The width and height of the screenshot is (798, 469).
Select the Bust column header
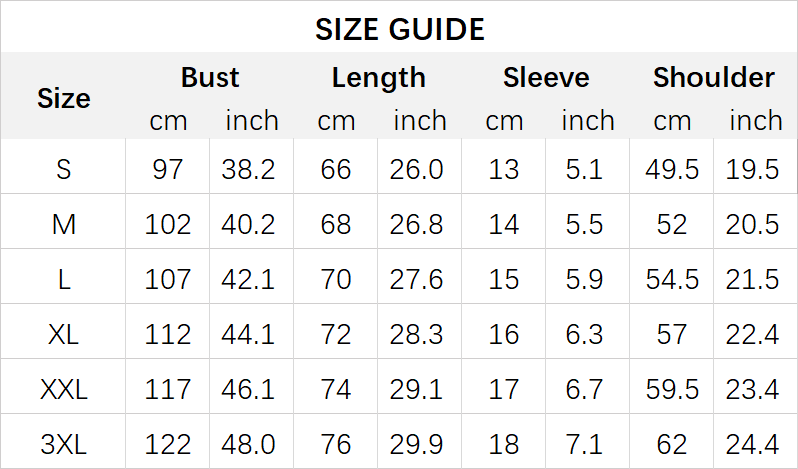coord(210,78)
